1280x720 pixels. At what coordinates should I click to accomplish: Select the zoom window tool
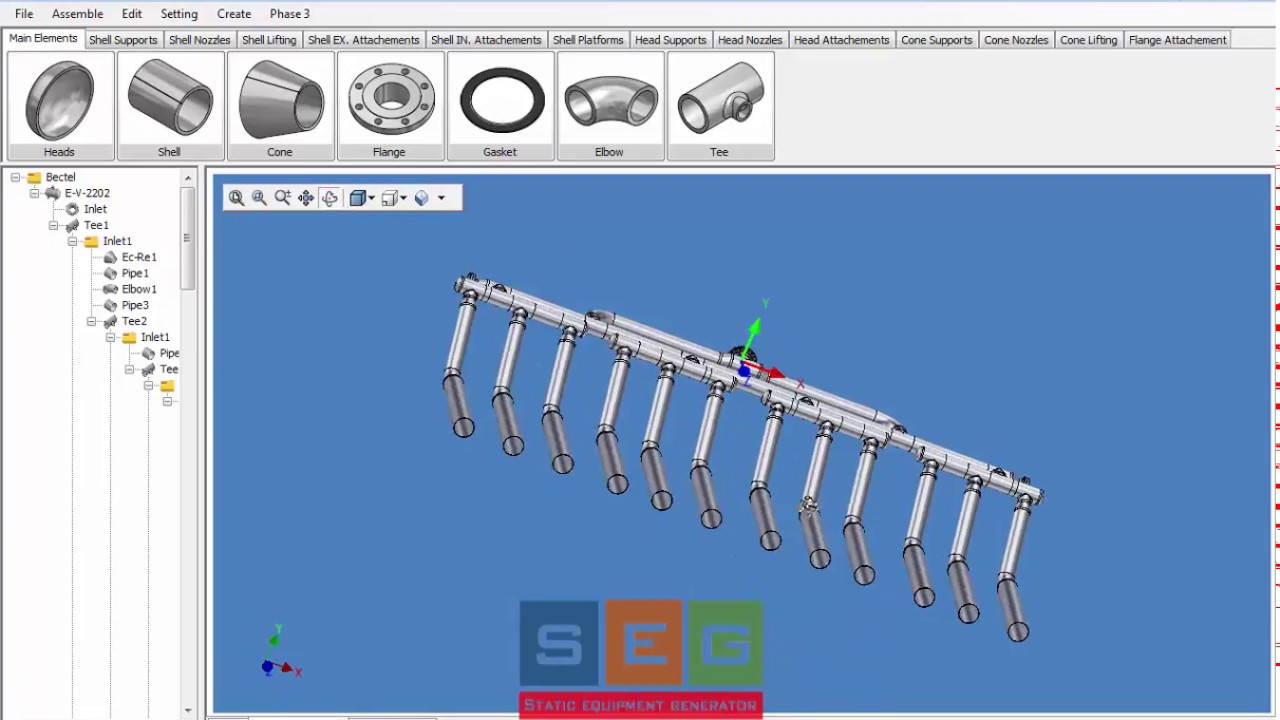coord(259,198)
